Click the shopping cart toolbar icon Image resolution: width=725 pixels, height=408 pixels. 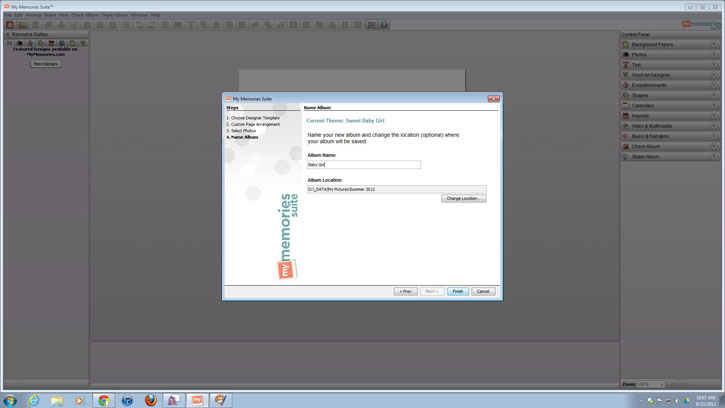tap(371, 25)
